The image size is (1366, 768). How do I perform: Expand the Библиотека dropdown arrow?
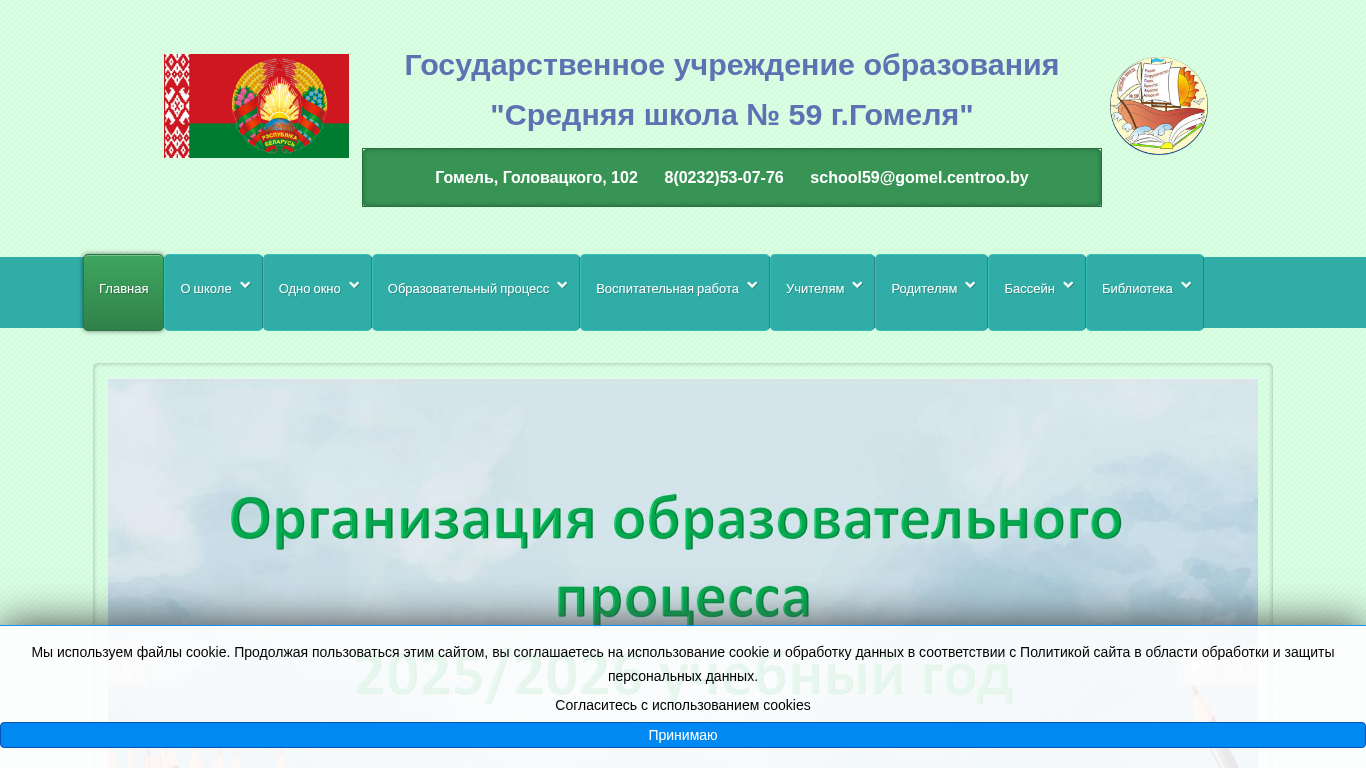pos(1186,285)
